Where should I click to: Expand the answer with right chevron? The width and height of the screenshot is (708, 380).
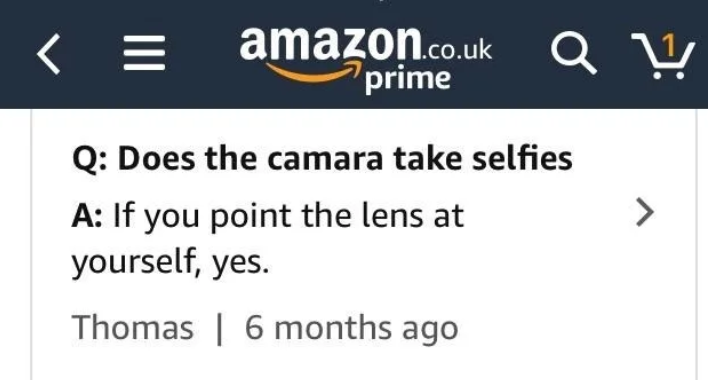pyautogui.click(x=644, y=212)
